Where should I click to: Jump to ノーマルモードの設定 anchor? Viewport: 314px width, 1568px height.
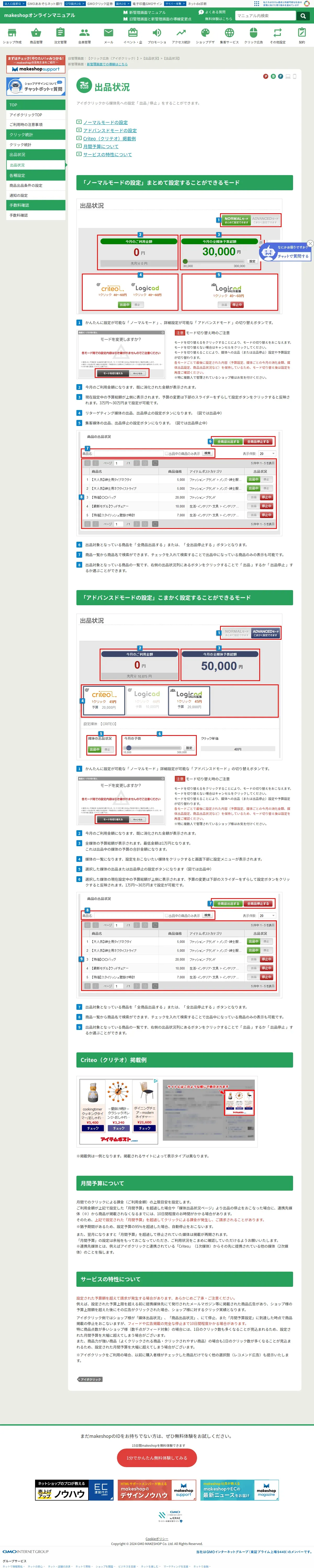click(105, 122)
